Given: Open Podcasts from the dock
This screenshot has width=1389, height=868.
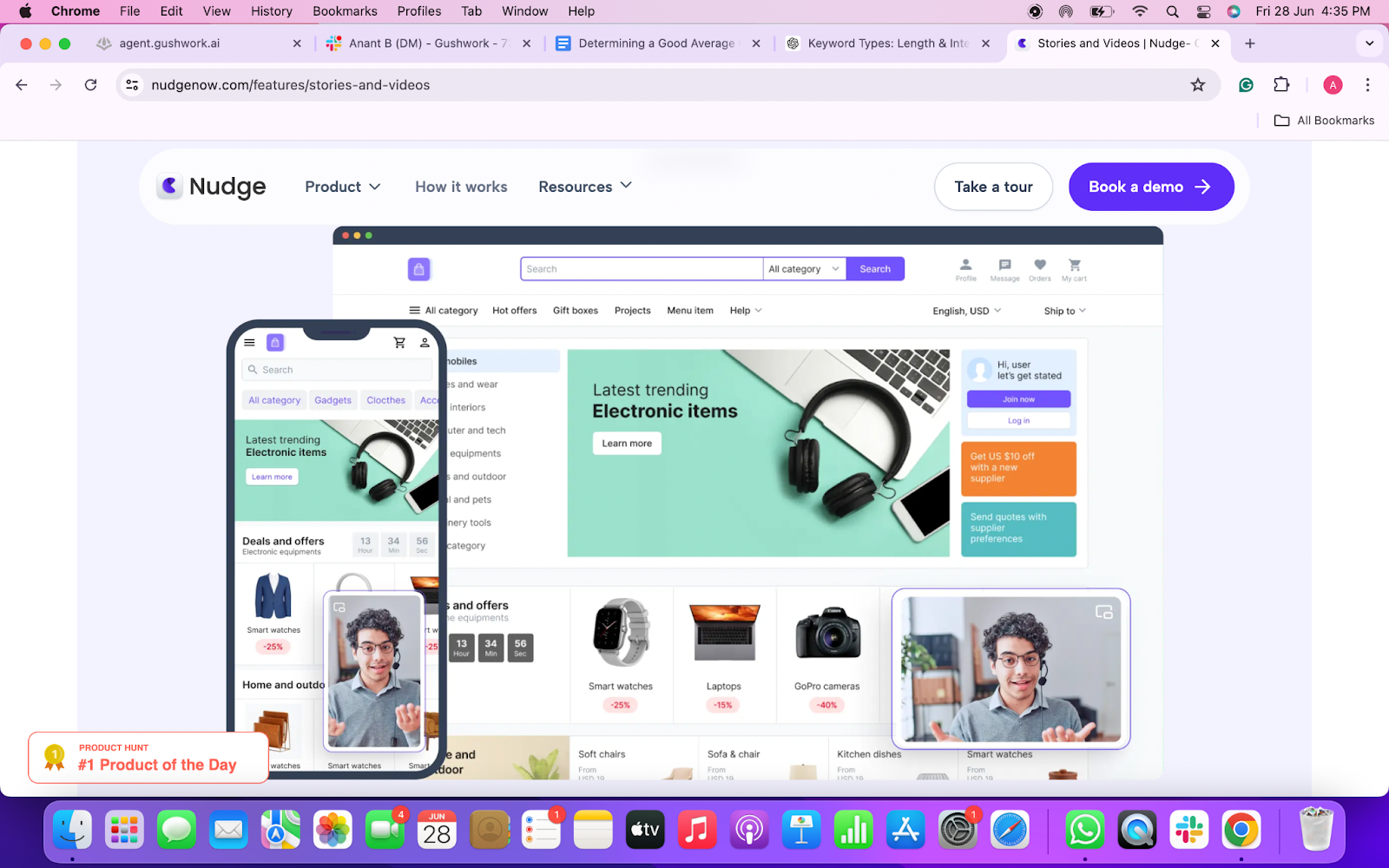Looking at the screenshot, I should [x=749, y=831].
